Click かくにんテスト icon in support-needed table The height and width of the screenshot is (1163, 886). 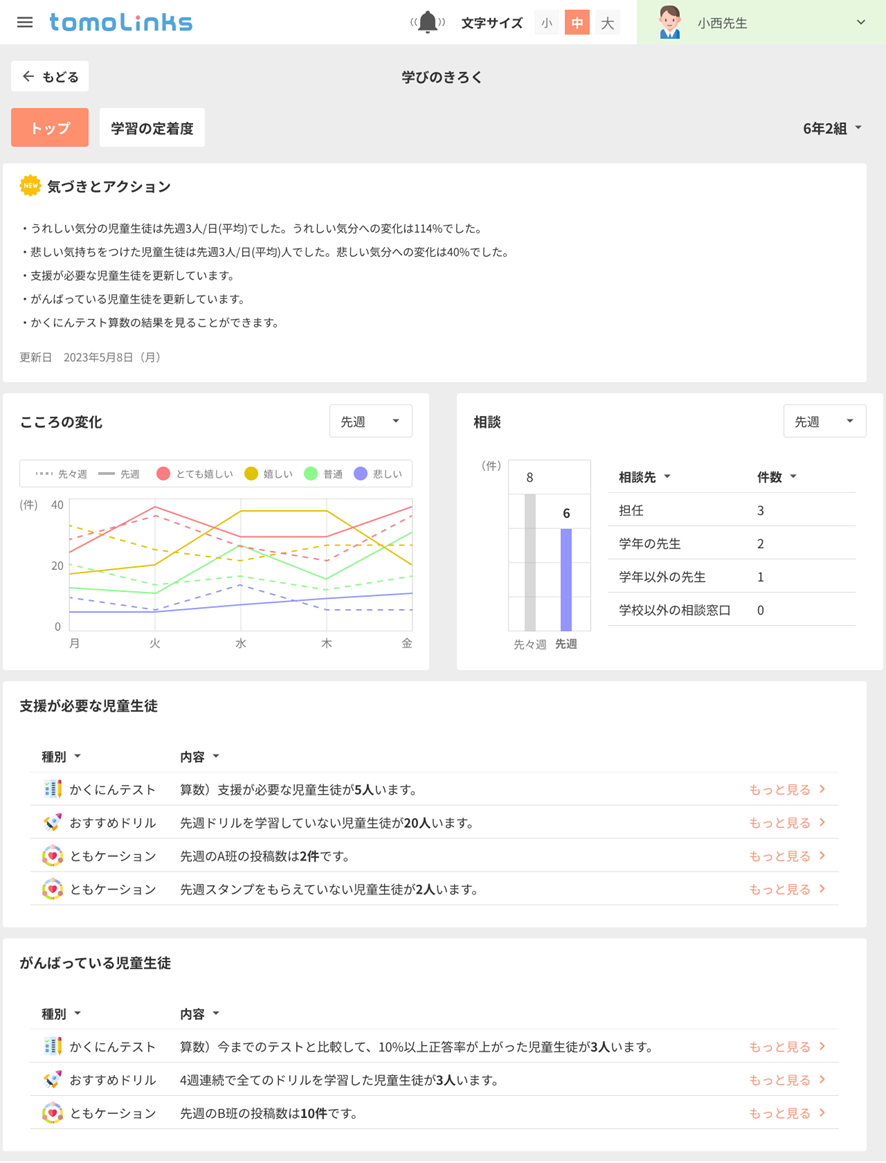click(x=53, y=789)
